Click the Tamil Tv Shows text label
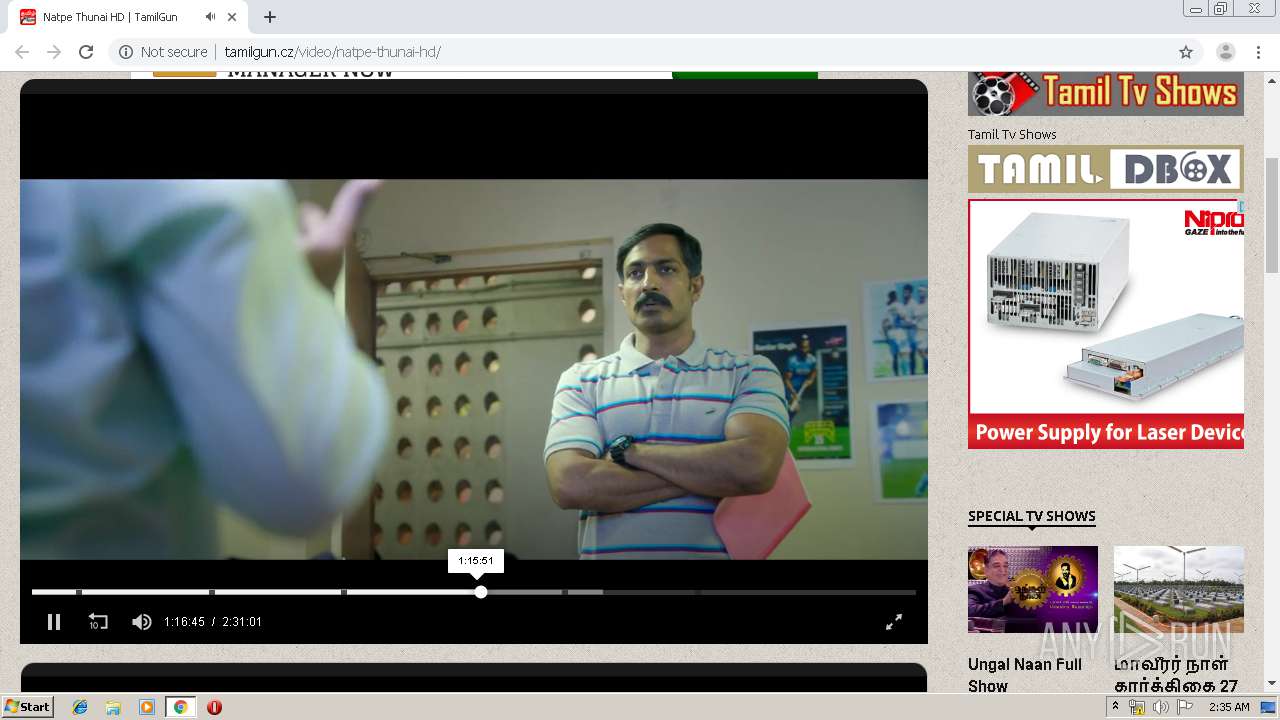 coord(1012,134)
